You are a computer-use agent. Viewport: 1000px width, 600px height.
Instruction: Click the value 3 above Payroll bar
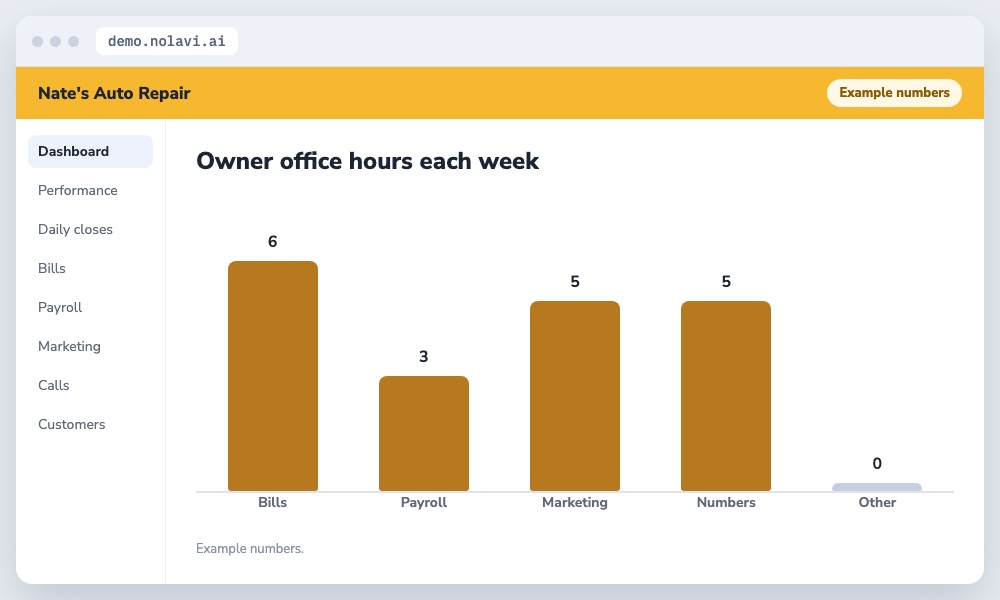[423, 356]
